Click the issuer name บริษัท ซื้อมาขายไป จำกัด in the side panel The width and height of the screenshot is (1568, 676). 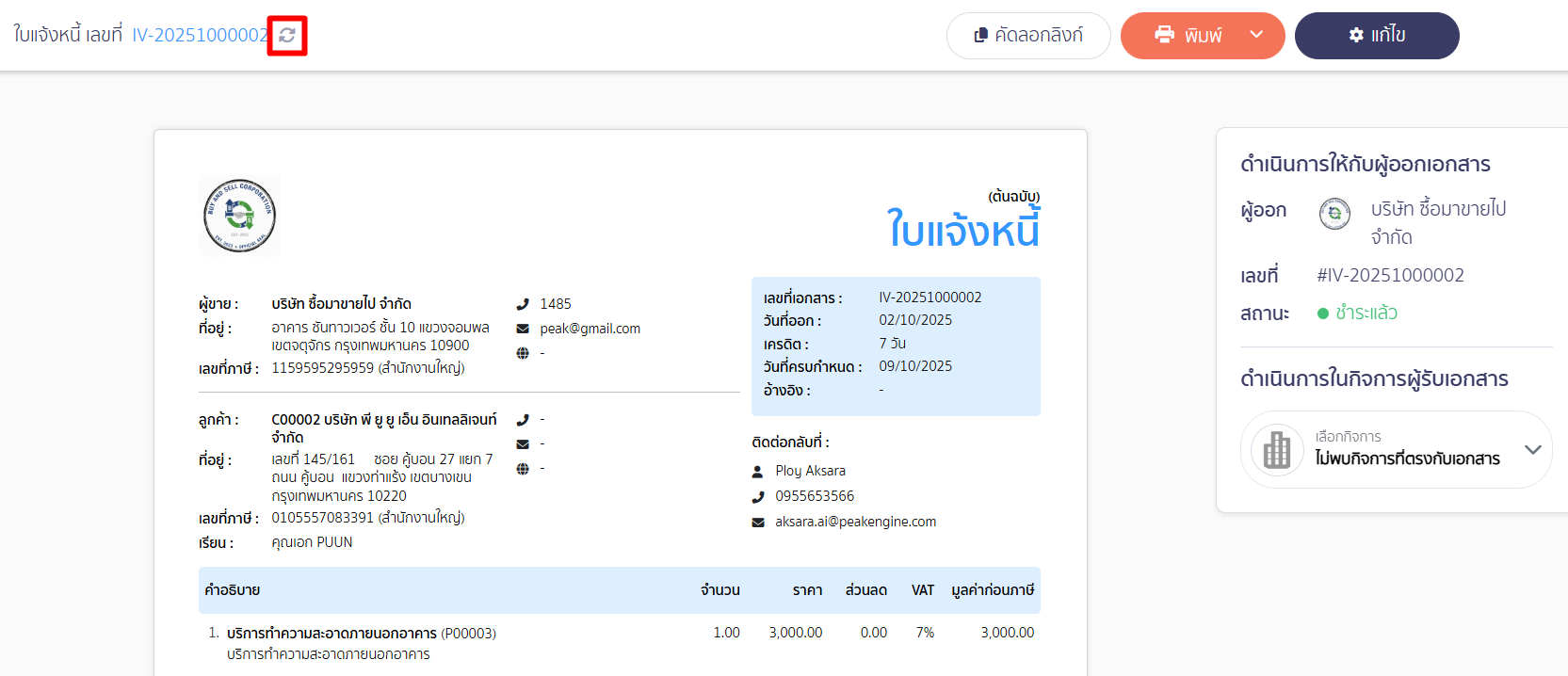tap(1439, 223)
